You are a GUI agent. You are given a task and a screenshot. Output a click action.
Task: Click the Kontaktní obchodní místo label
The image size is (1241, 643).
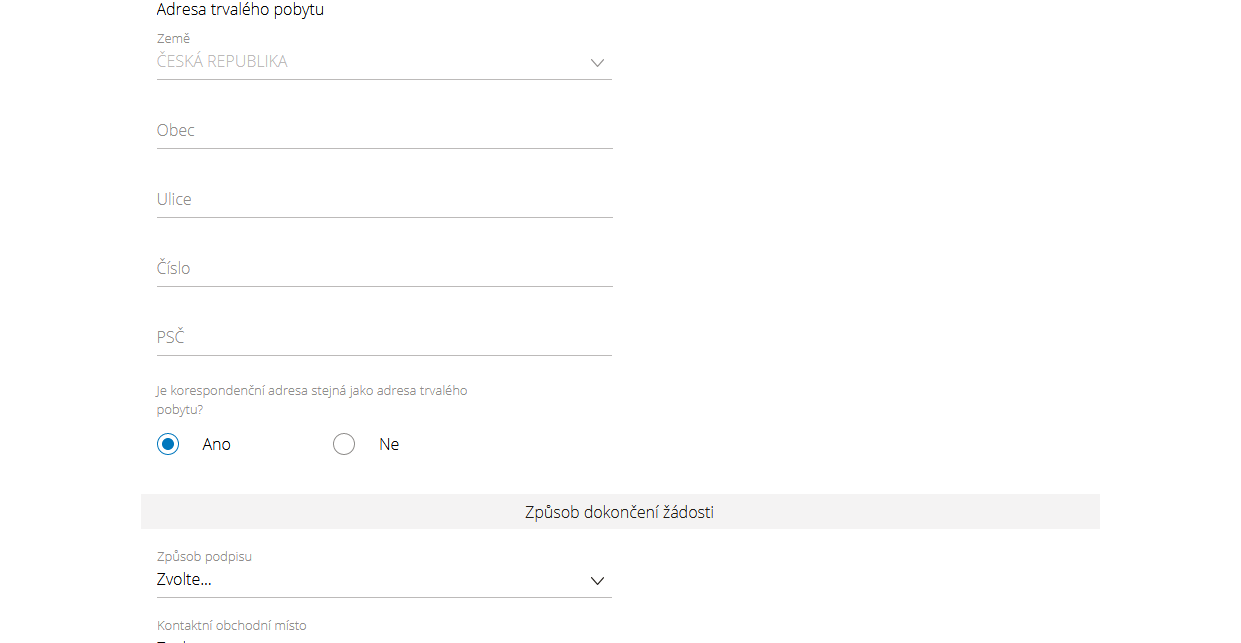[x=231, y=625]
